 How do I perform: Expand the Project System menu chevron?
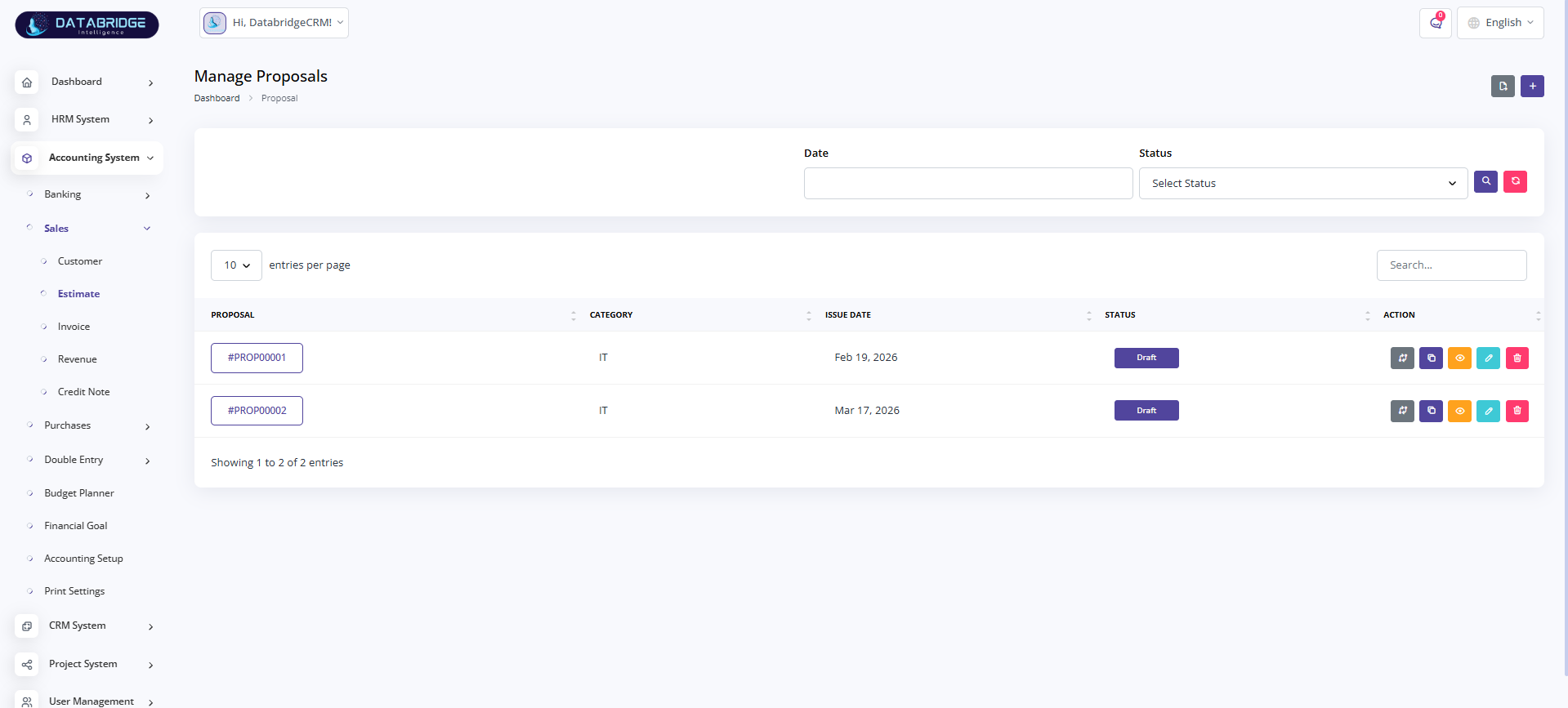click(150, 666)
